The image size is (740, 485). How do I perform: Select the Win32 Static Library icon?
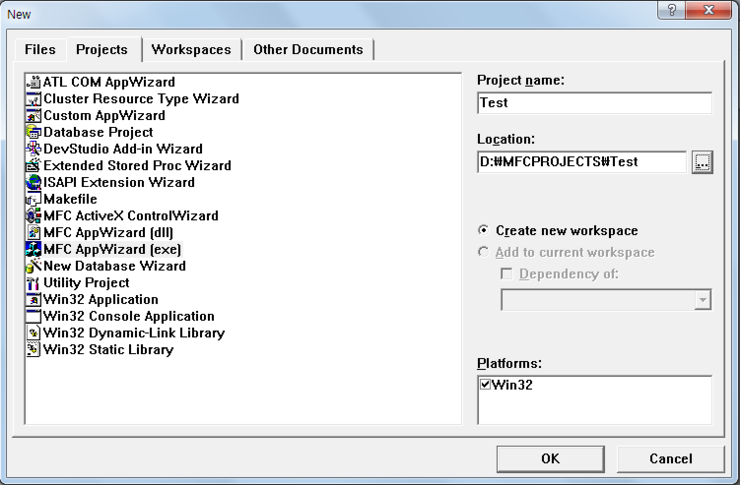click(34, 350)
